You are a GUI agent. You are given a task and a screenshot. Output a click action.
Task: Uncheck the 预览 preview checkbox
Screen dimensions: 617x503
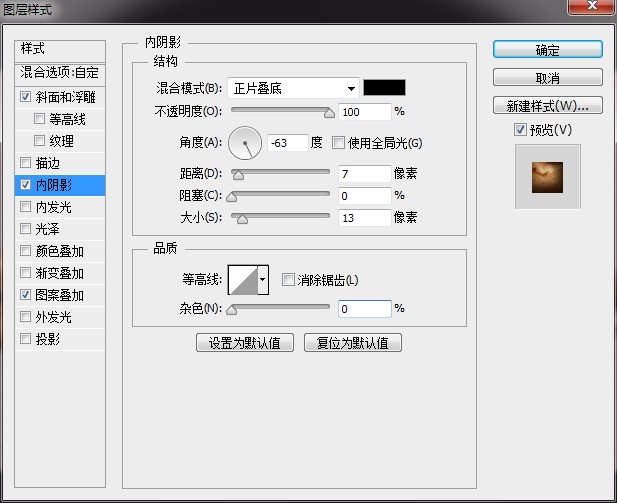520,129
